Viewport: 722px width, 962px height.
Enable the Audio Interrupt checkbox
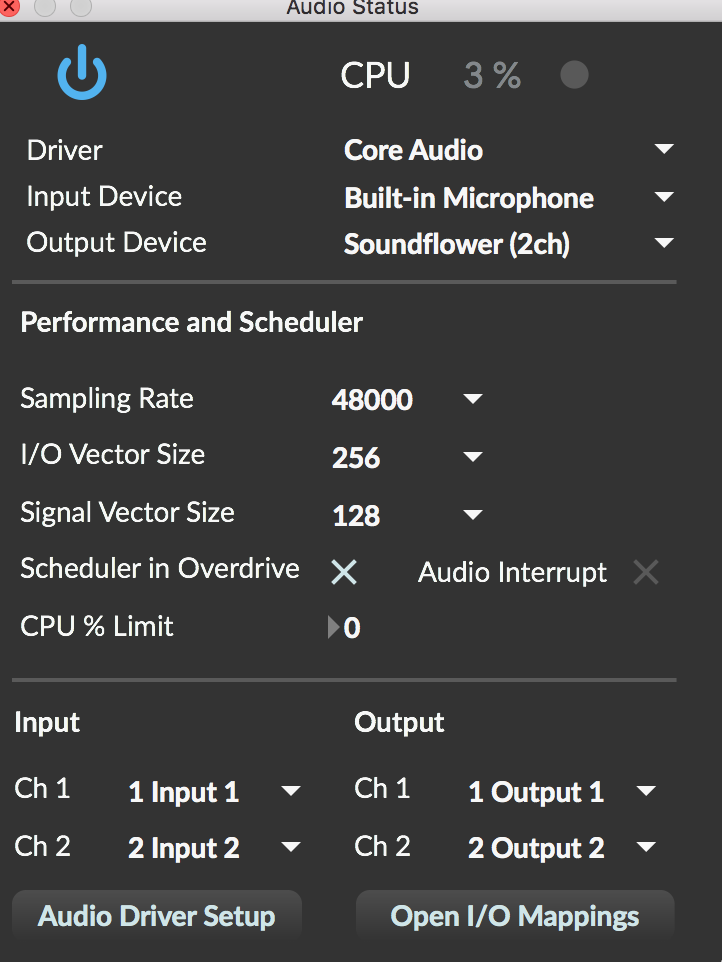point(646,572)
